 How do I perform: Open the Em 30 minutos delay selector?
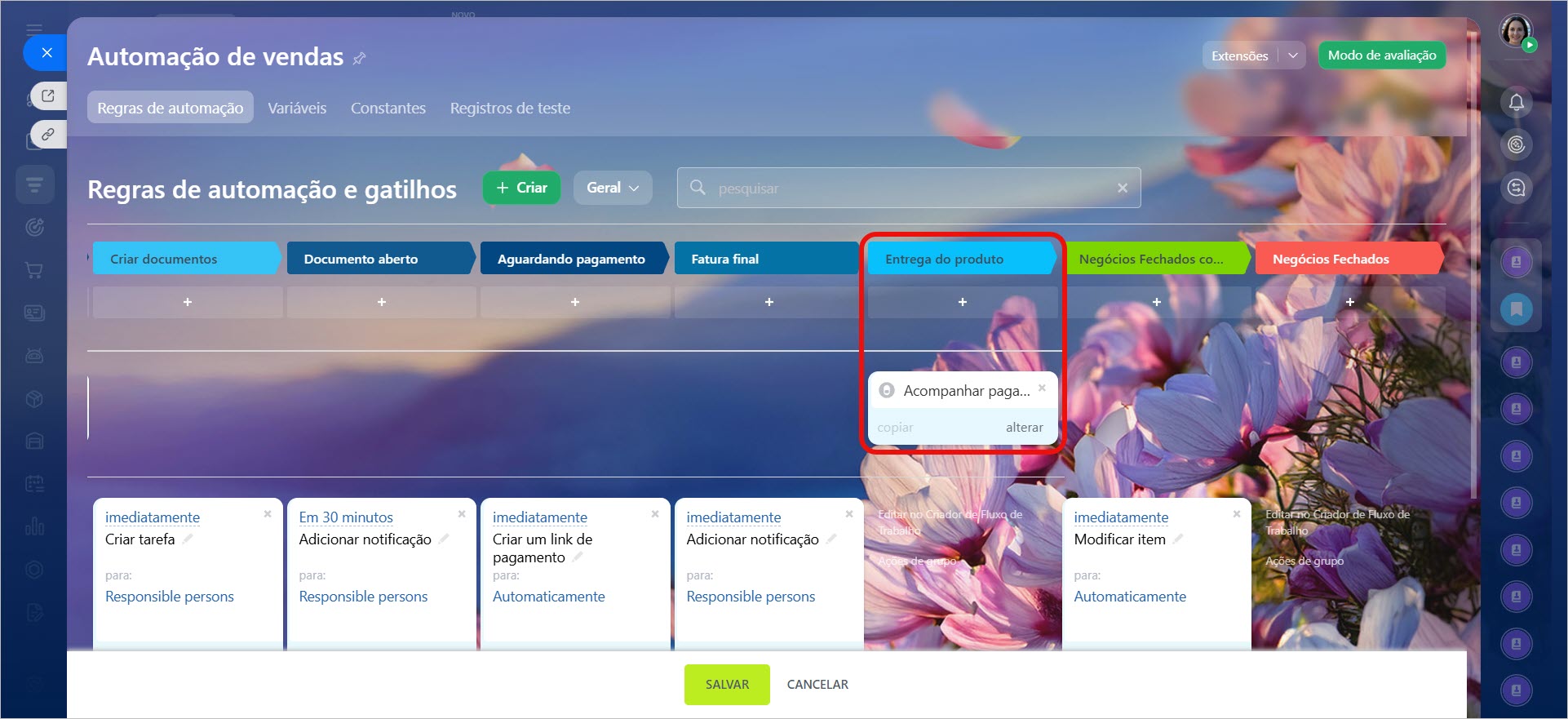(346, 517)
